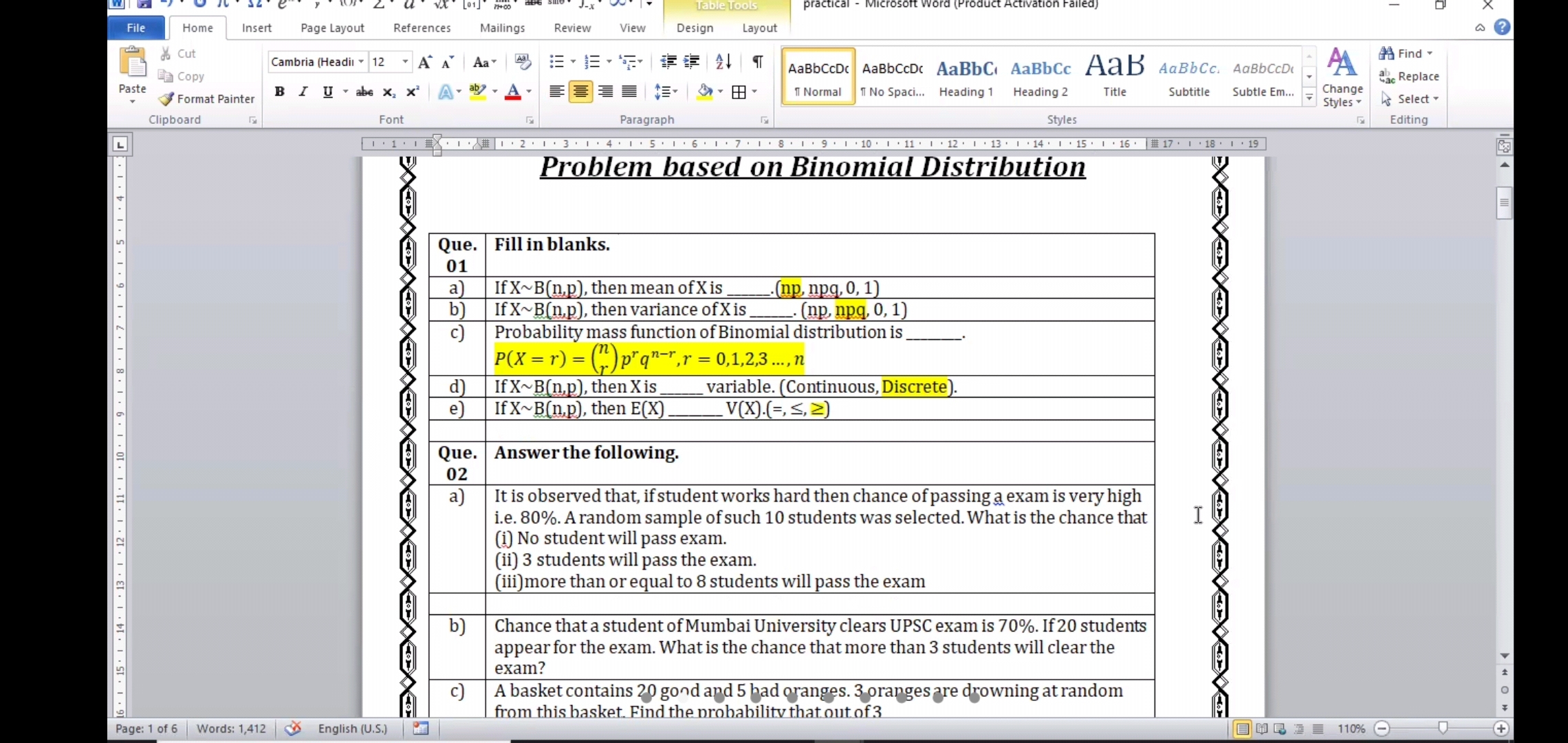This screenshot has height=743, width=1568.
Task: Click the Format Painter icon
Action: [x=166, y=99]
